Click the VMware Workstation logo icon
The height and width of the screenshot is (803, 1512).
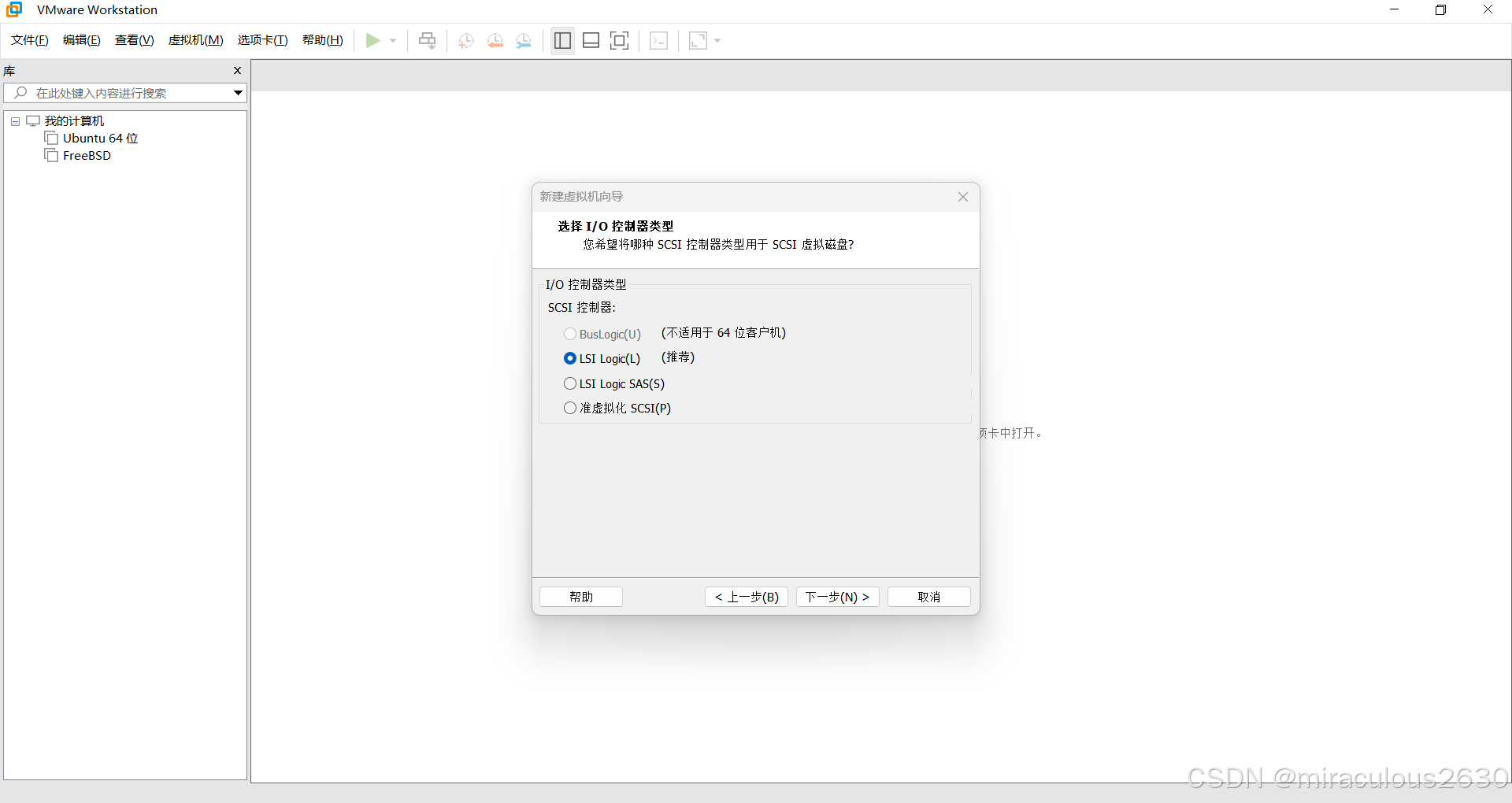pos(14,9)
